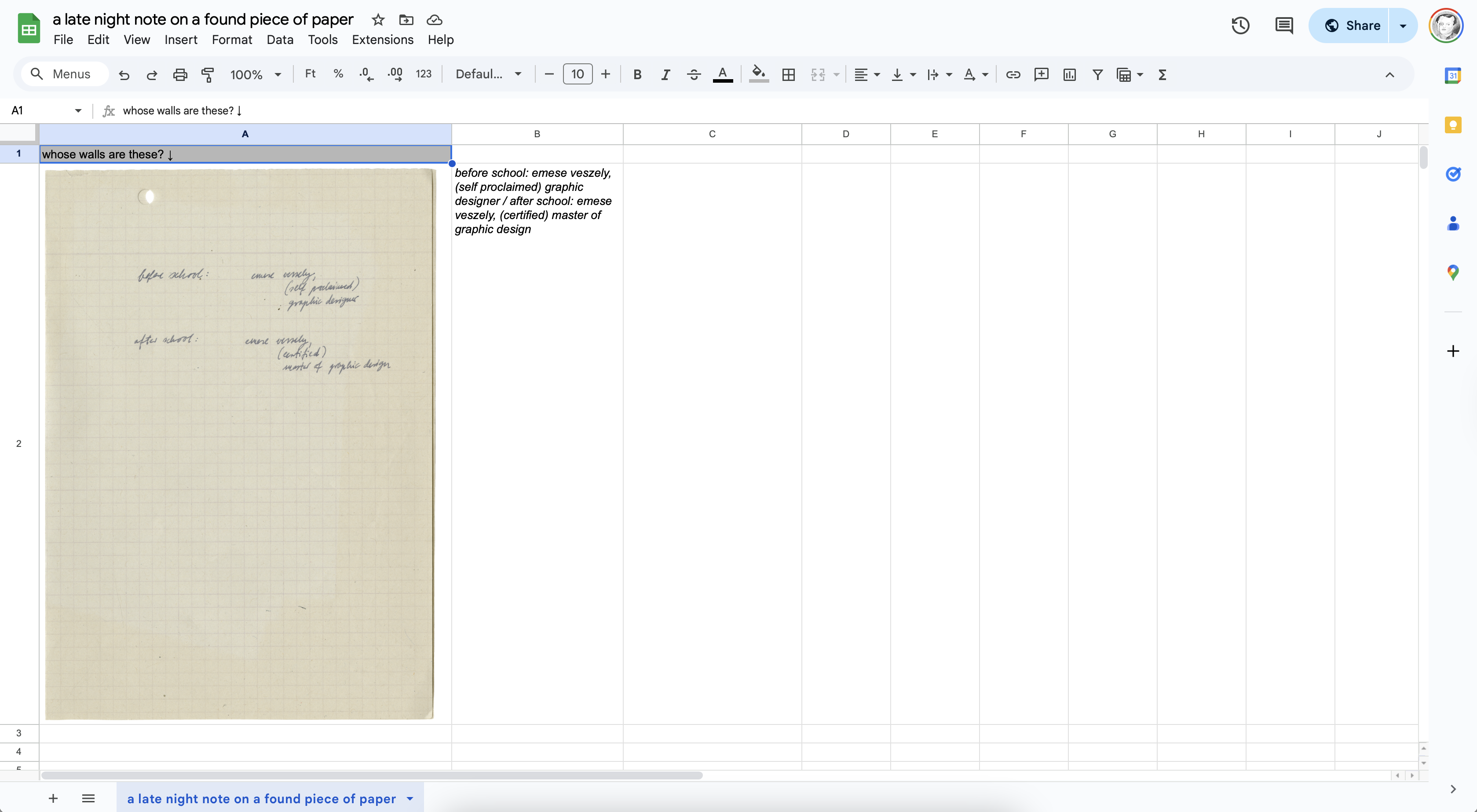Open the fill color picker
This screenshot has height=812, width=1477.
tap(758, 74)
